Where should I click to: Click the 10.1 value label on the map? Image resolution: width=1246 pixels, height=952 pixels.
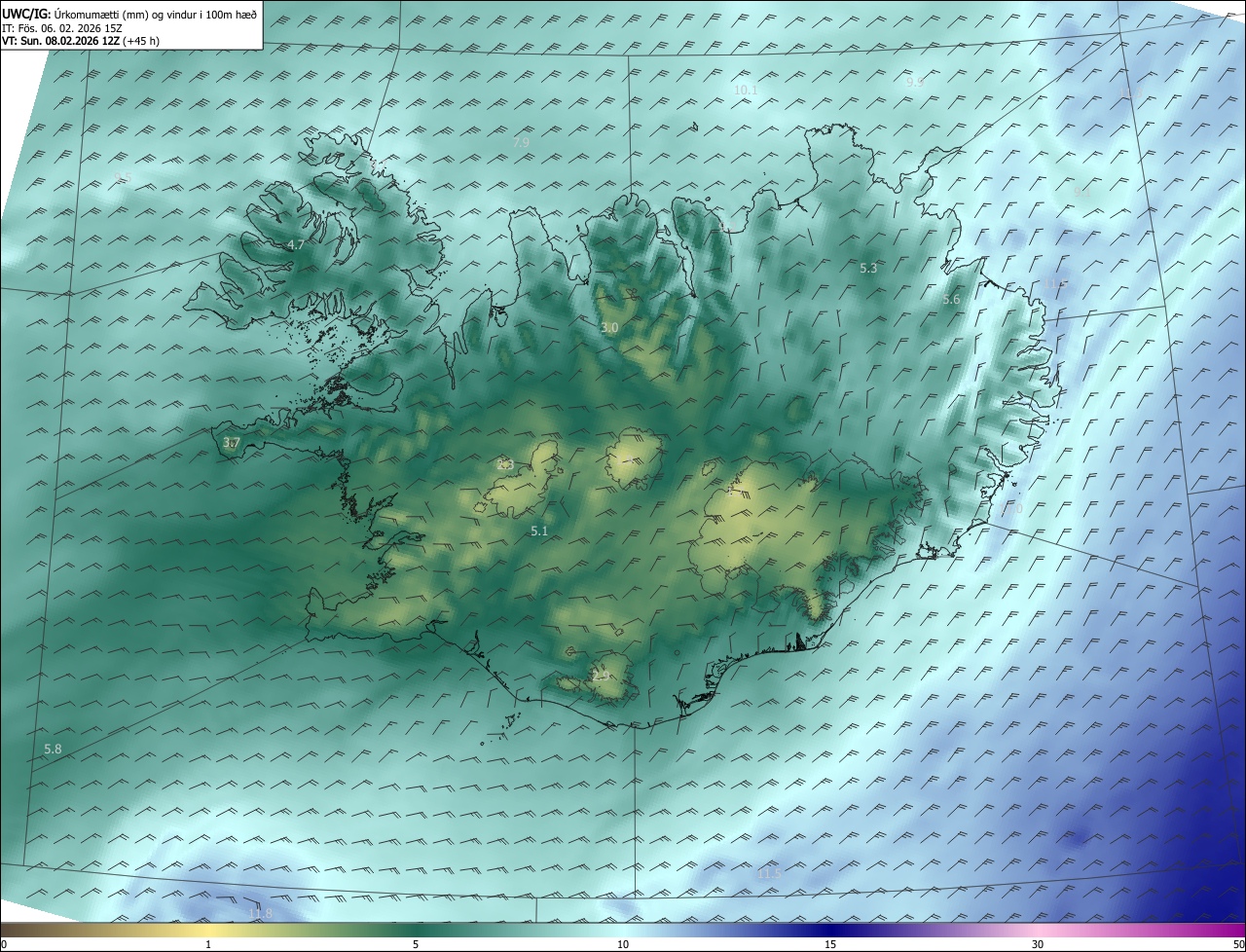coord(746,90)
